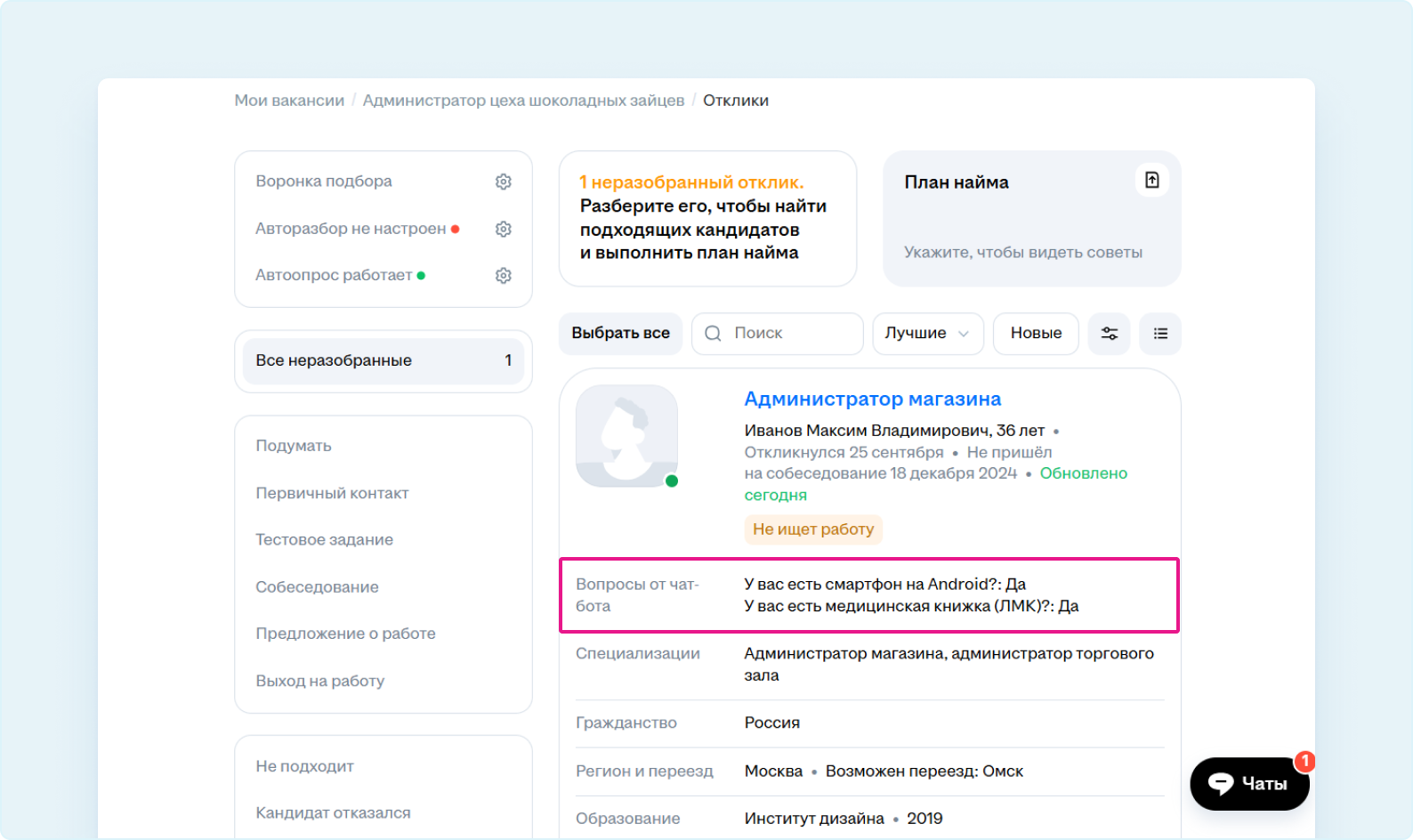Image resolution: width=1413 pixels, height=840 pixels.
Task: Go to Первичный контакт stage
Action: pos(332,493)
